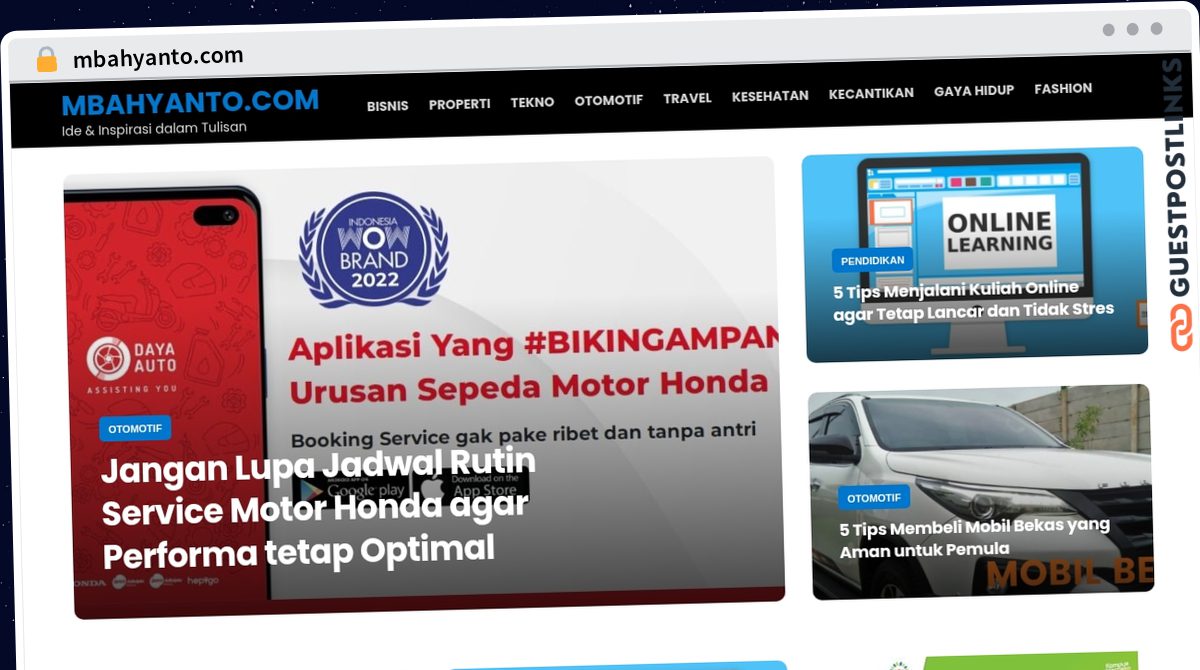This screenshot has height=670, width=1200.
Task: Click the PENDIDIKAN category tag
Action: (x=872, y=260)
